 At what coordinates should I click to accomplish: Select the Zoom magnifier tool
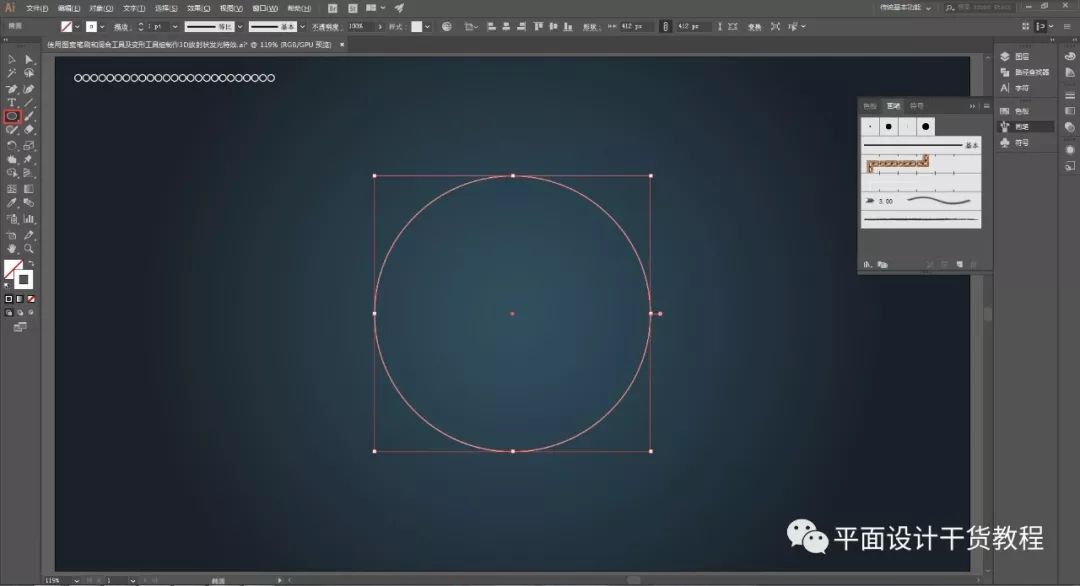click(29, 249)
